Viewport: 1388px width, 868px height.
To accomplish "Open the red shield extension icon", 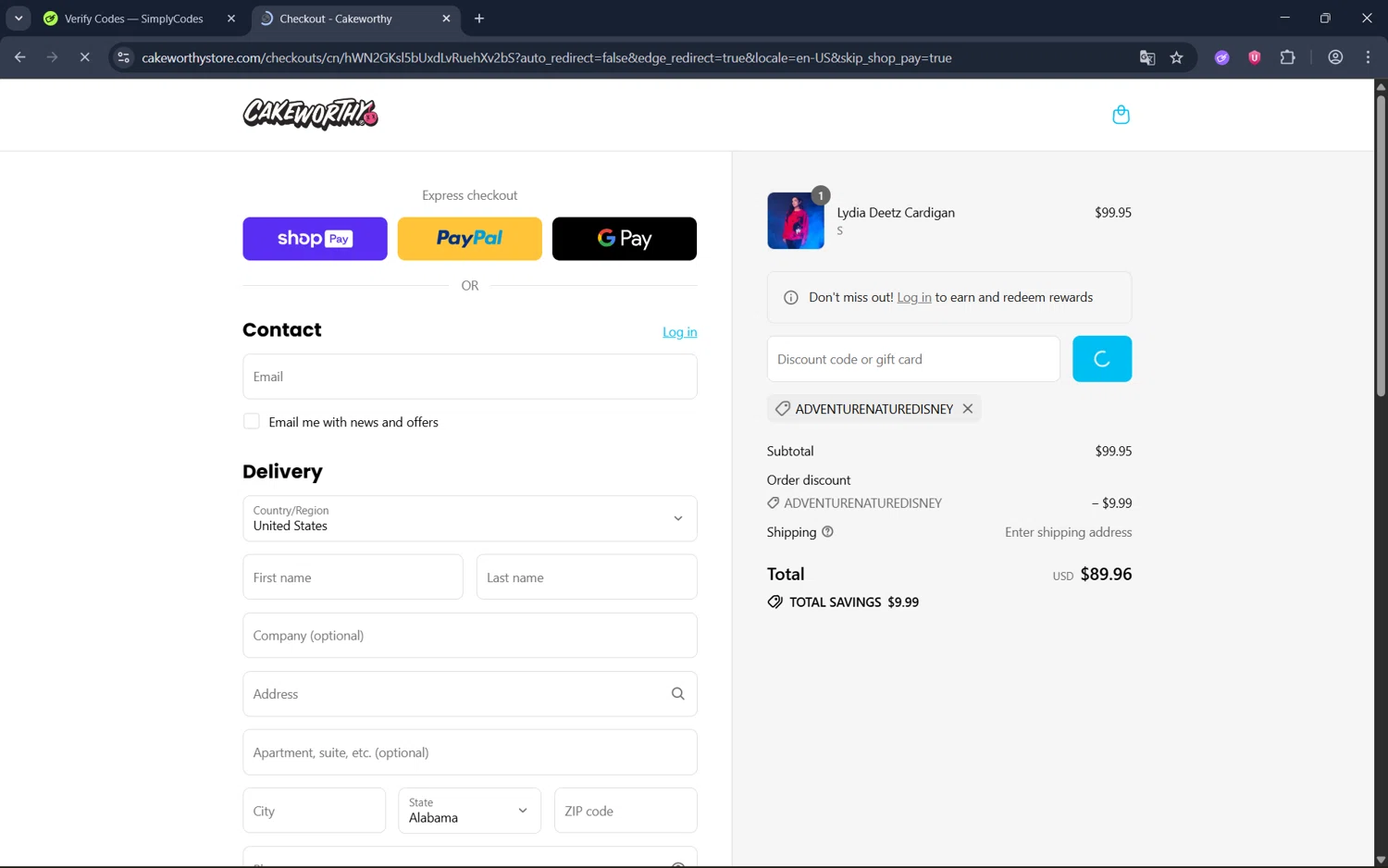I will pos(1255,57).
